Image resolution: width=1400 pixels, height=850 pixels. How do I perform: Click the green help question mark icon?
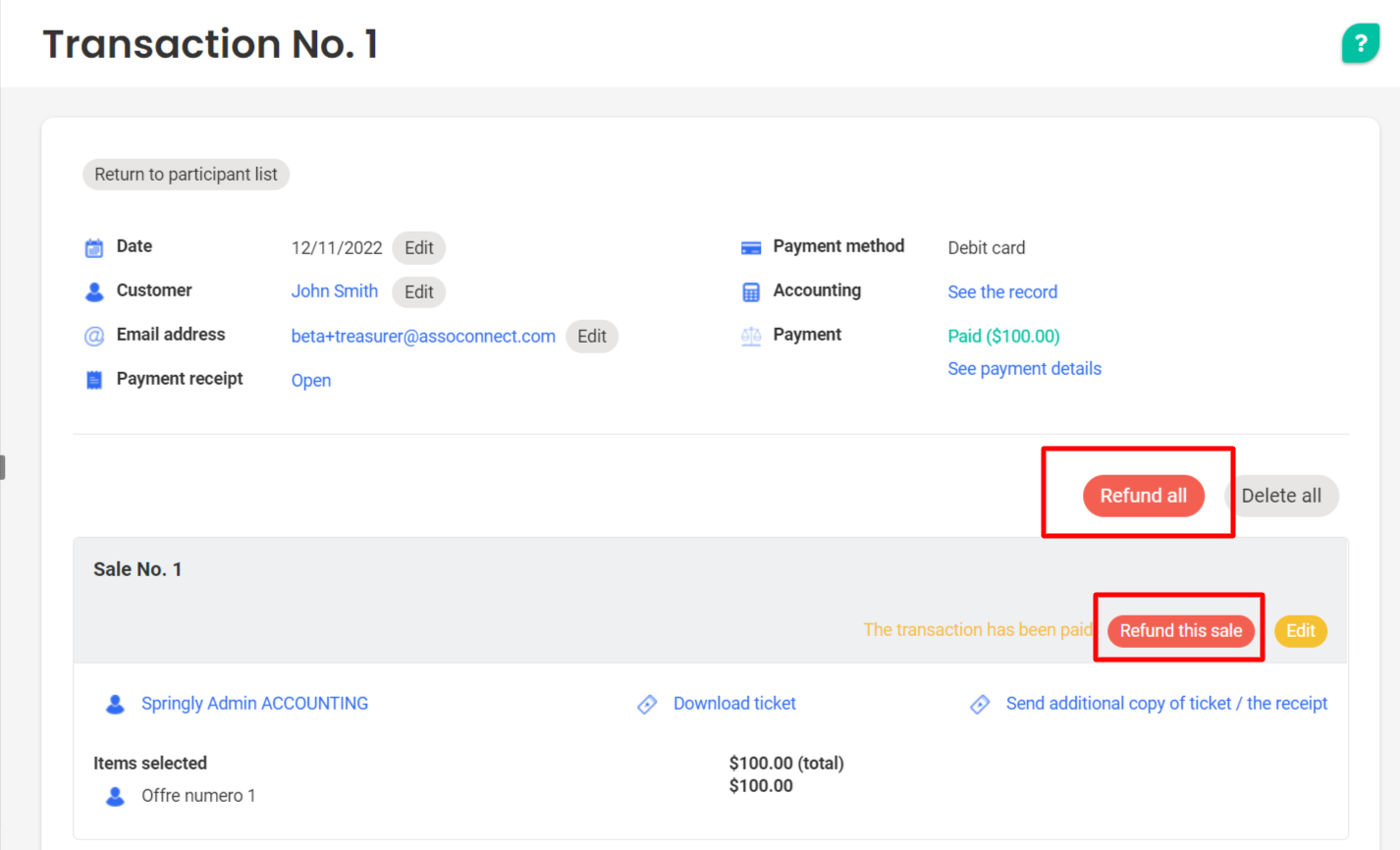tap(1360, 43)
